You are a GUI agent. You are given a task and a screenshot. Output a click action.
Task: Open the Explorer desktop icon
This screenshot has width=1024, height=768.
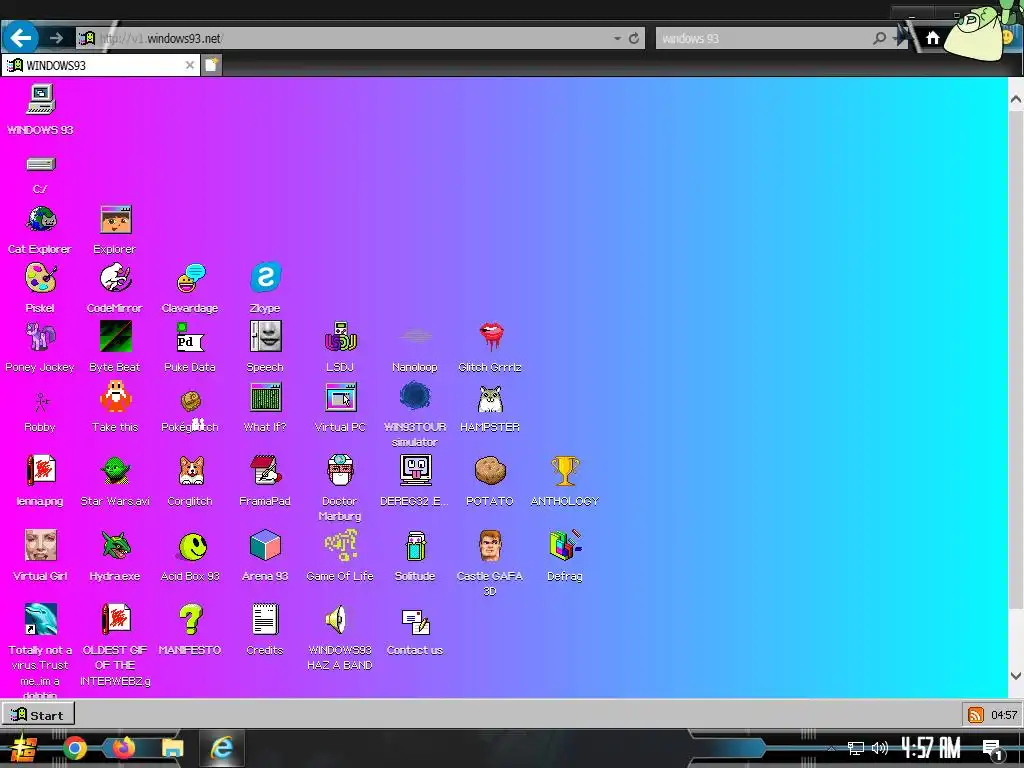coord(116,219)
